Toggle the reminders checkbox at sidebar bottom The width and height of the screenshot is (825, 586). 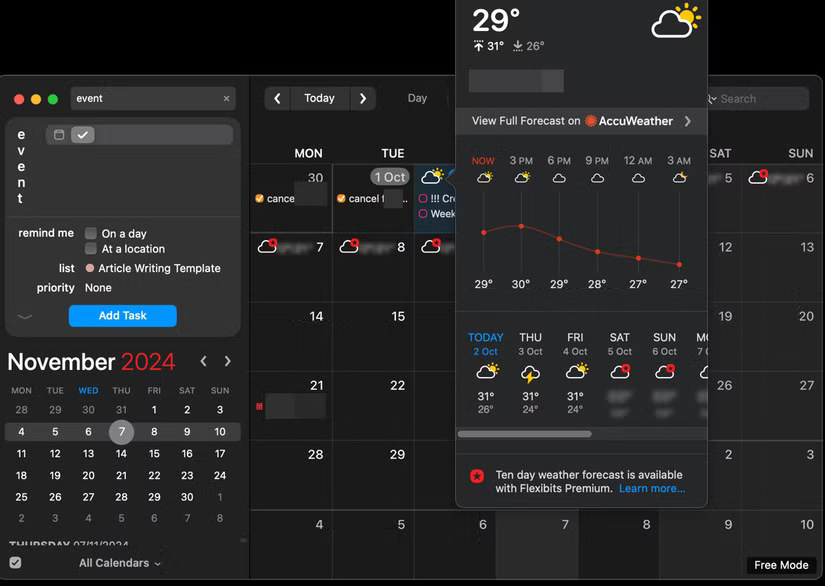click(15, 563)
